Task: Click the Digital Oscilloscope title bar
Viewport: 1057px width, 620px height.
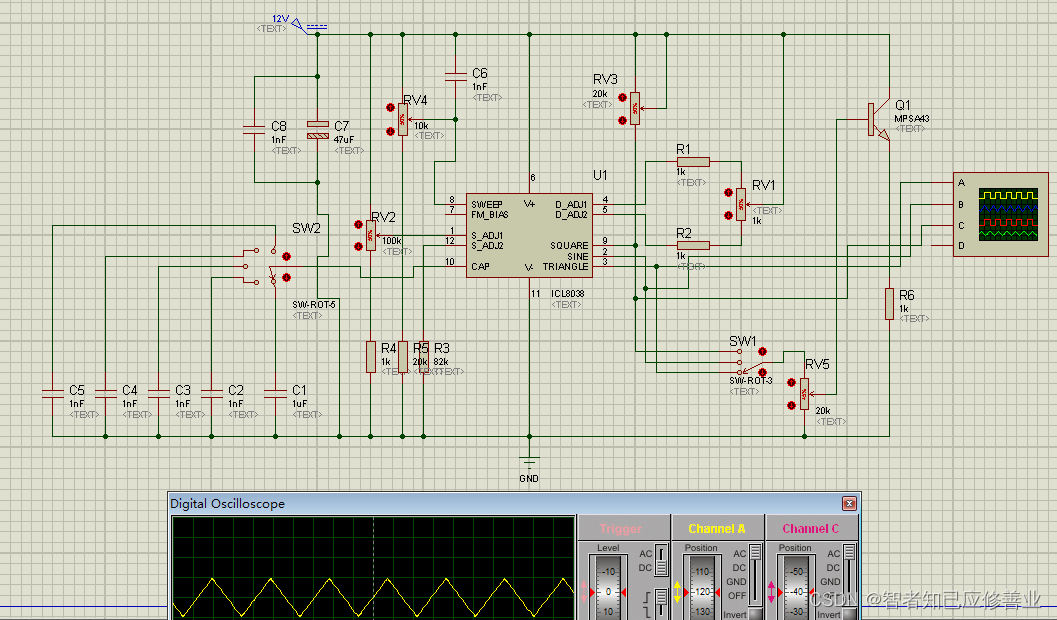Action: 514,503
